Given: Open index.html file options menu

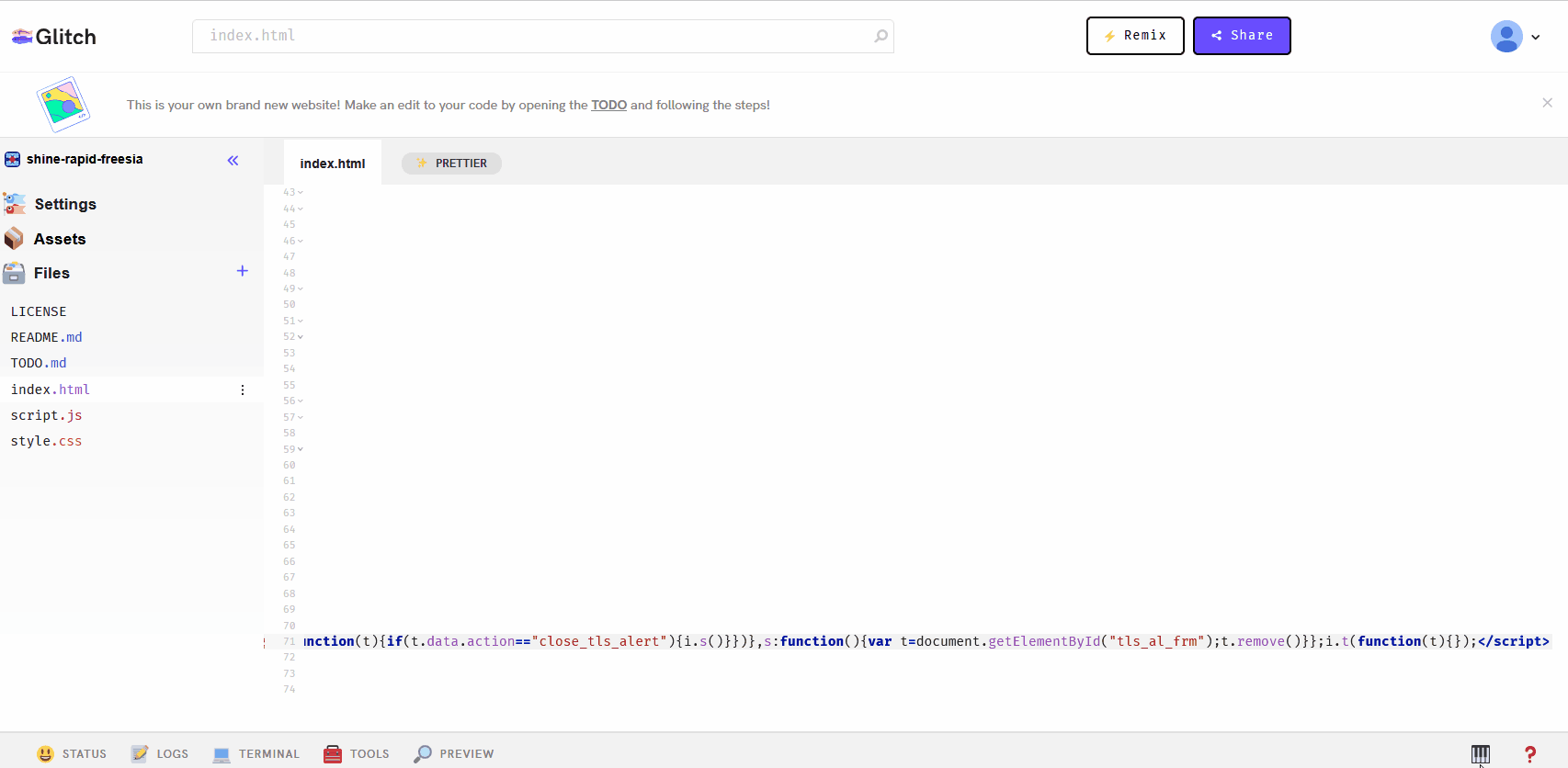Looking at the screenshot, I should coord(243,390).
